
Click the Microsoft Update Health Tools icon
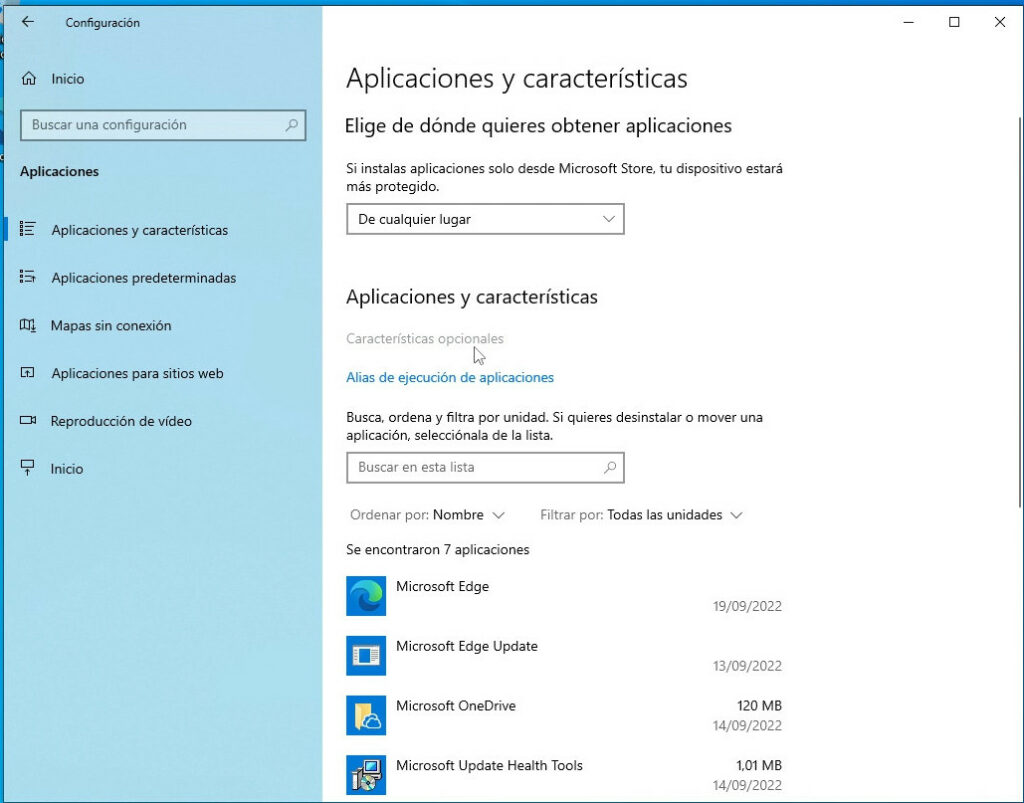tap(365, 775)
